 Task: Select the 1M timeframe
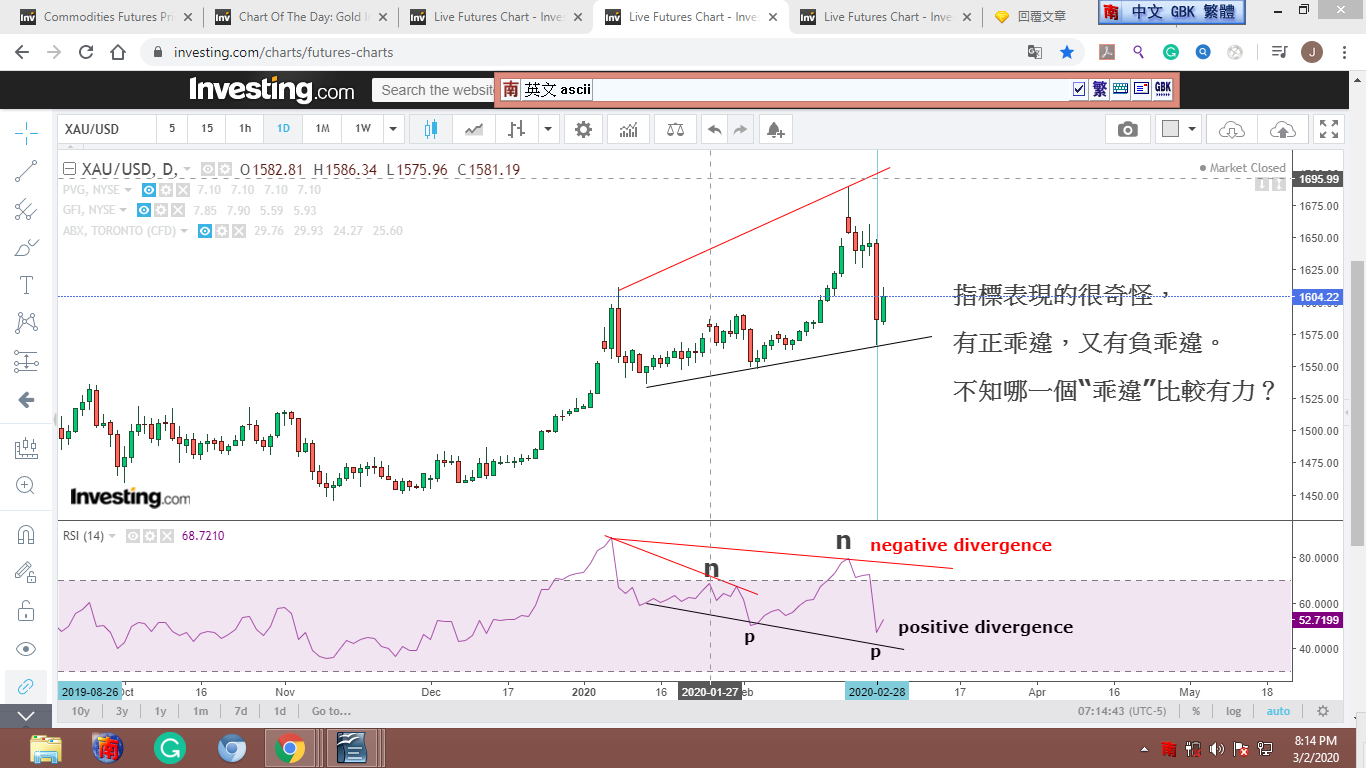click(x=322, y=129)
